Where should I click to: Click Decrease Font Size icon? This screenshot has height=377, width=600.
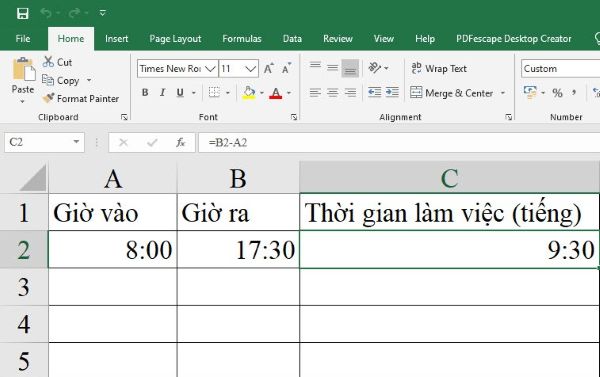point(287,69)
